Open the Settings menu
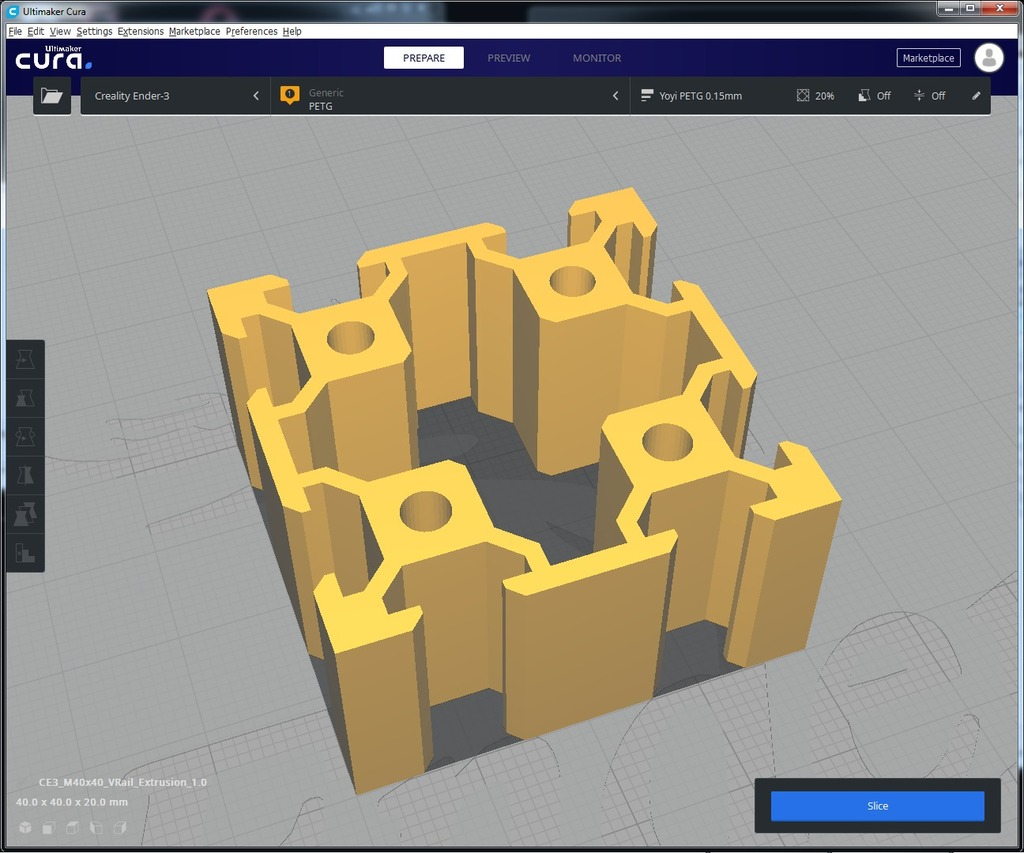Image resolution: width=1024 pixels, height=853 pixels. 94,31
